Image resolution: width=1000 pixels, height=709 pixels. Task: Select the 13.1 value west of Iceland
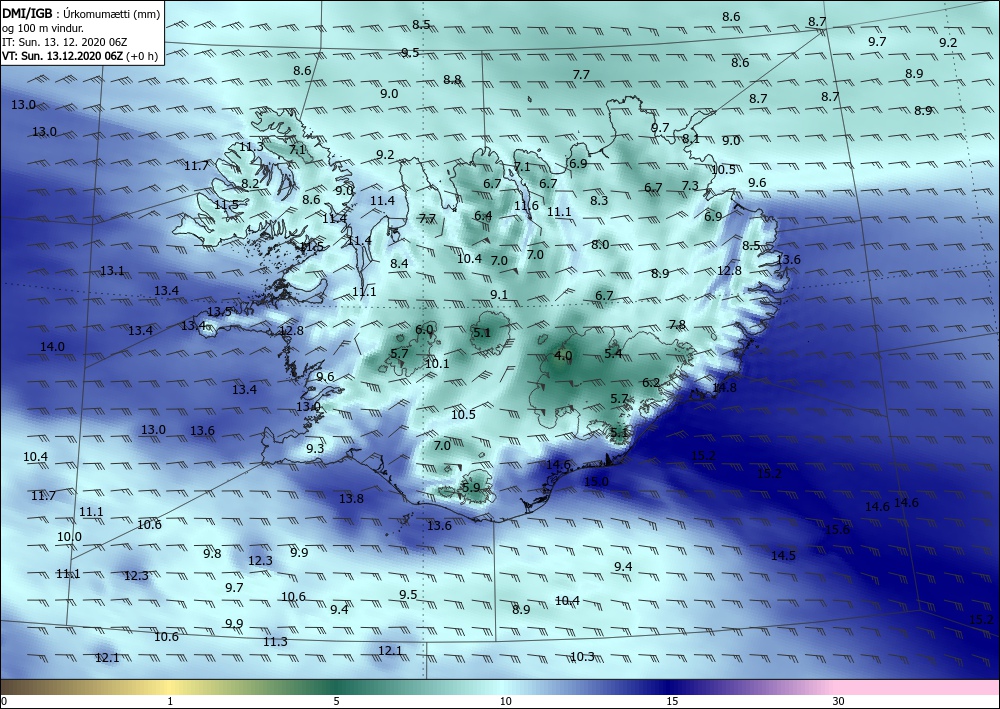112,271
